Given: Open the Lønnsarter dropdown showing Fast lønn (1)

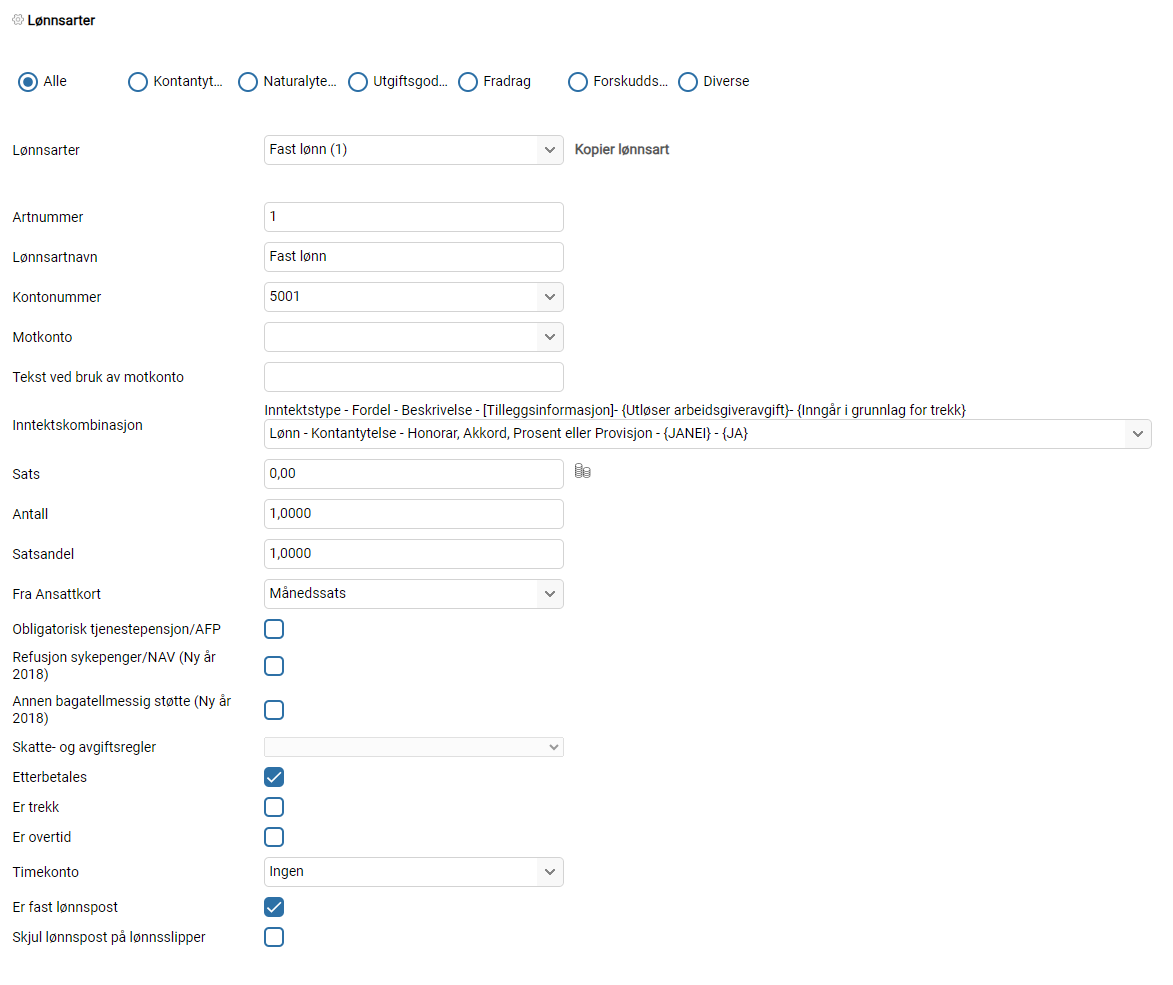Looking at the screenshot, I should pos(414,150).
